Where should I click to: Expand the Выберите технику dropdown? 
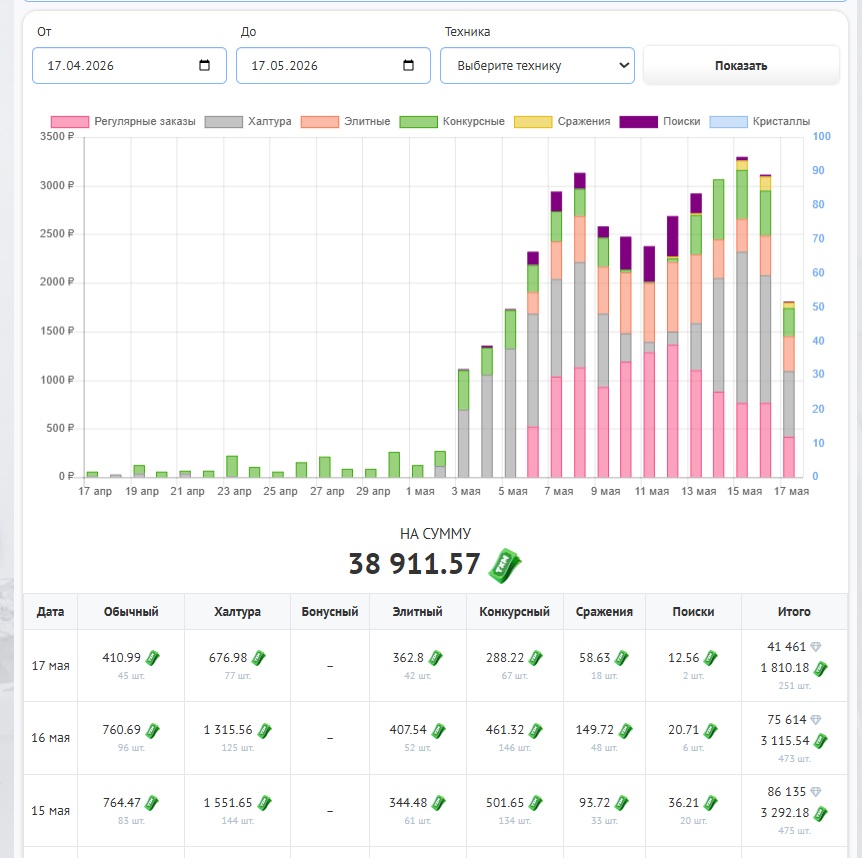537,65
